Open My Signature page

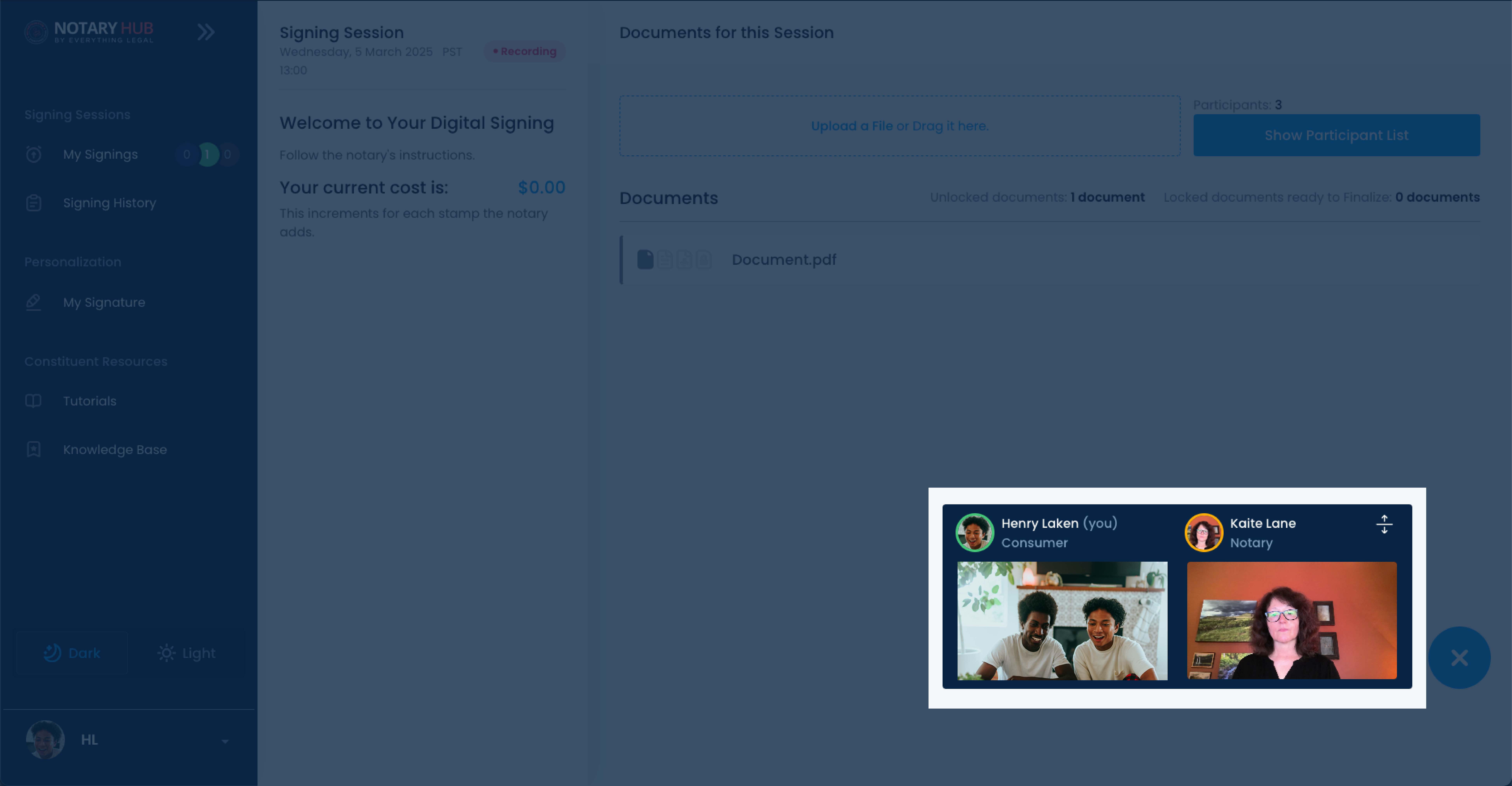click(104, 303)
